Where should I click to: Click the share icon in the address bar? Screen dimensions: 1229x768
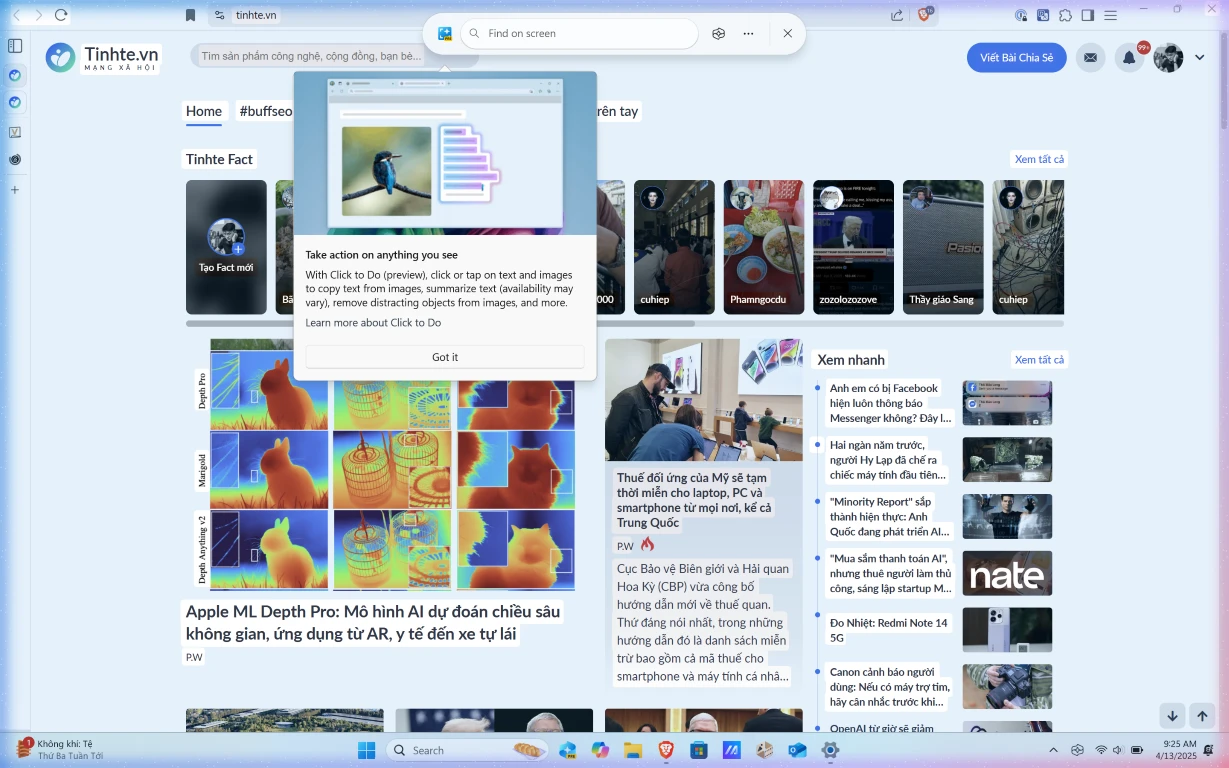[897, 15]
